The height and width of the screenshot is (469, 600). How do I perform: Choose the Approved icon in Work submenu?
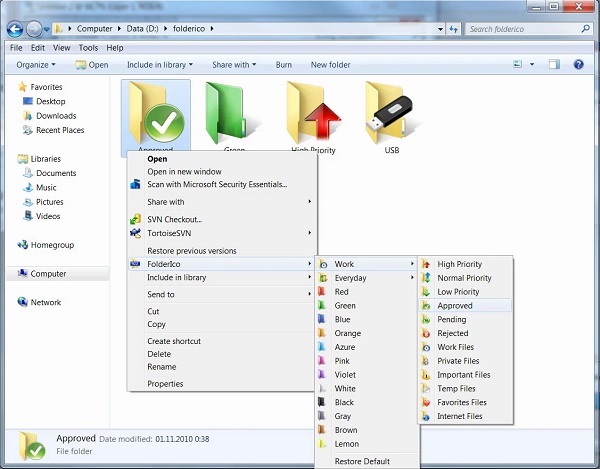point(455,306)
